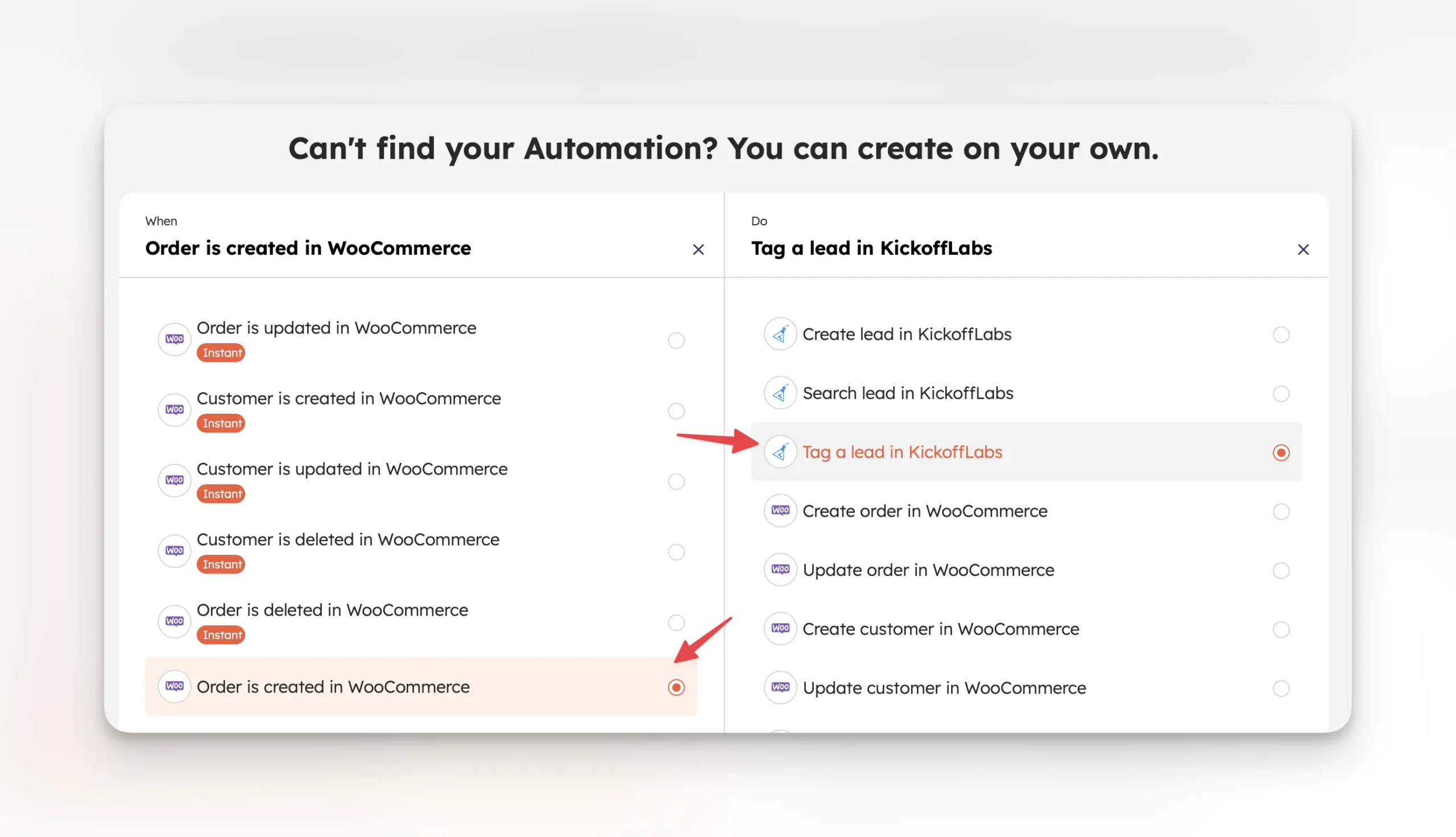Click WooCommerce icon beside Customer is deleted
1456x837 pixels.
(175, 551)
